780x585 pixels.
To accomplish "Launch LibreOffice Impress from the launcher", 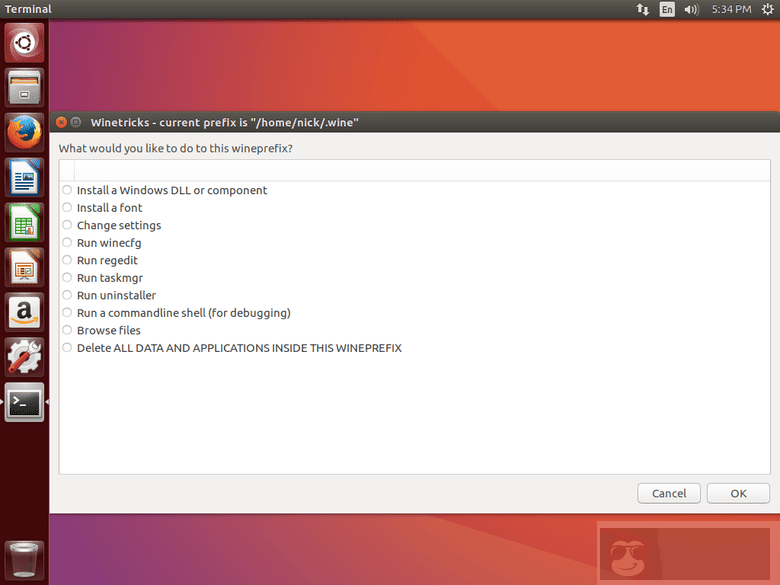I will (24, 268).
